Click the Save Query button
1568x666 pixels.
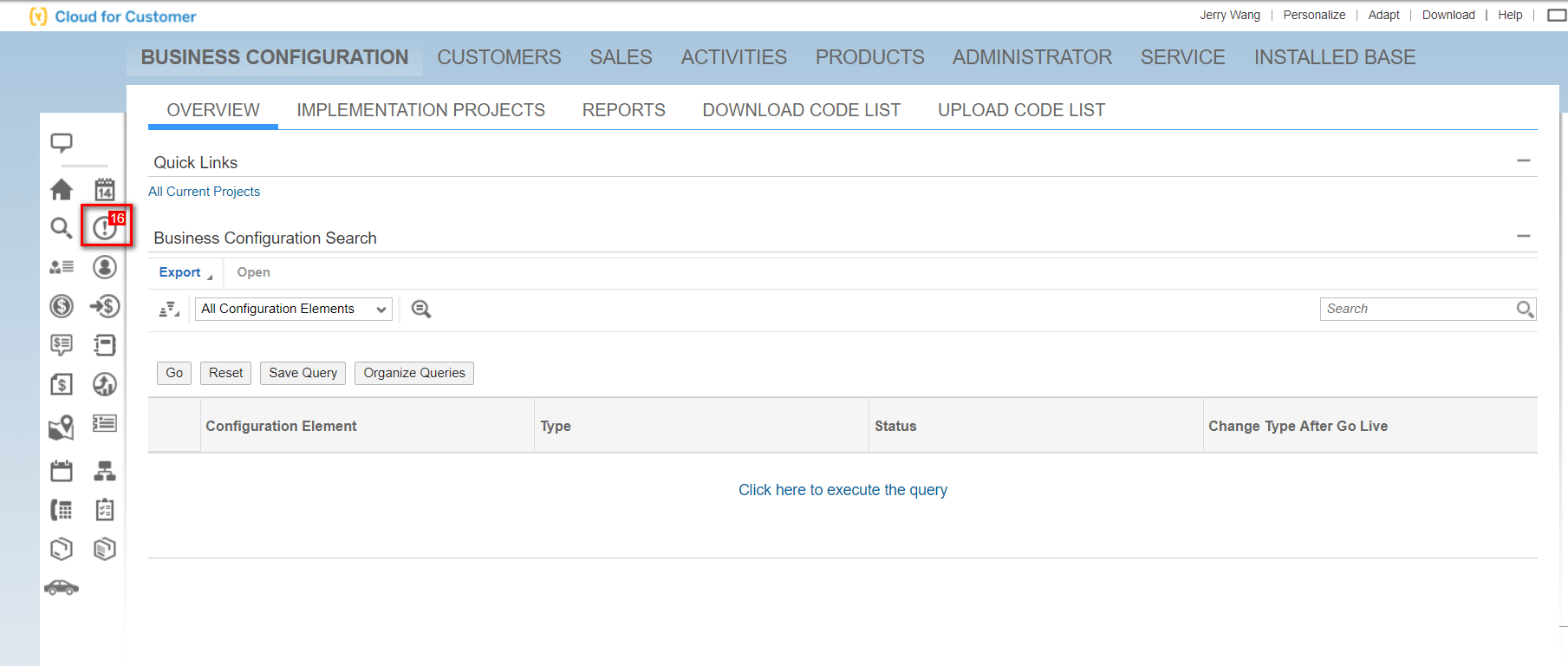(x=303, y=373)
